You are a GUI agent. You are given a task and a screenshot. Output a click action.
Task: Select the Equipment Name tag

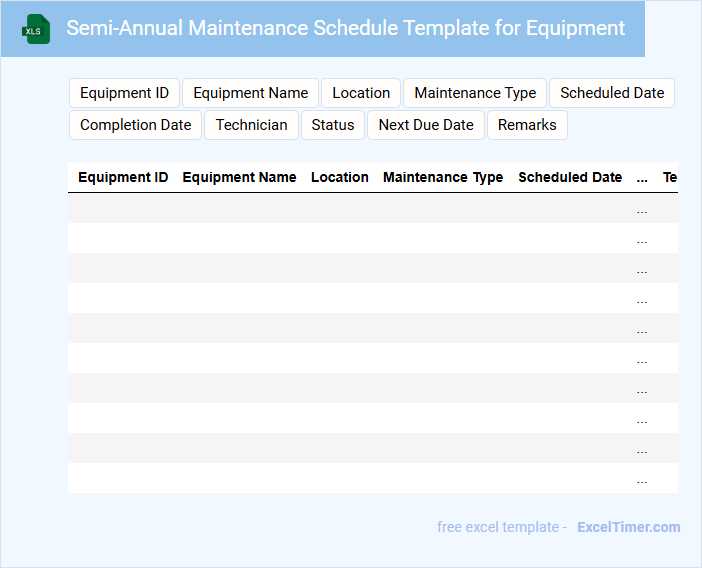(x=250, y=93)
